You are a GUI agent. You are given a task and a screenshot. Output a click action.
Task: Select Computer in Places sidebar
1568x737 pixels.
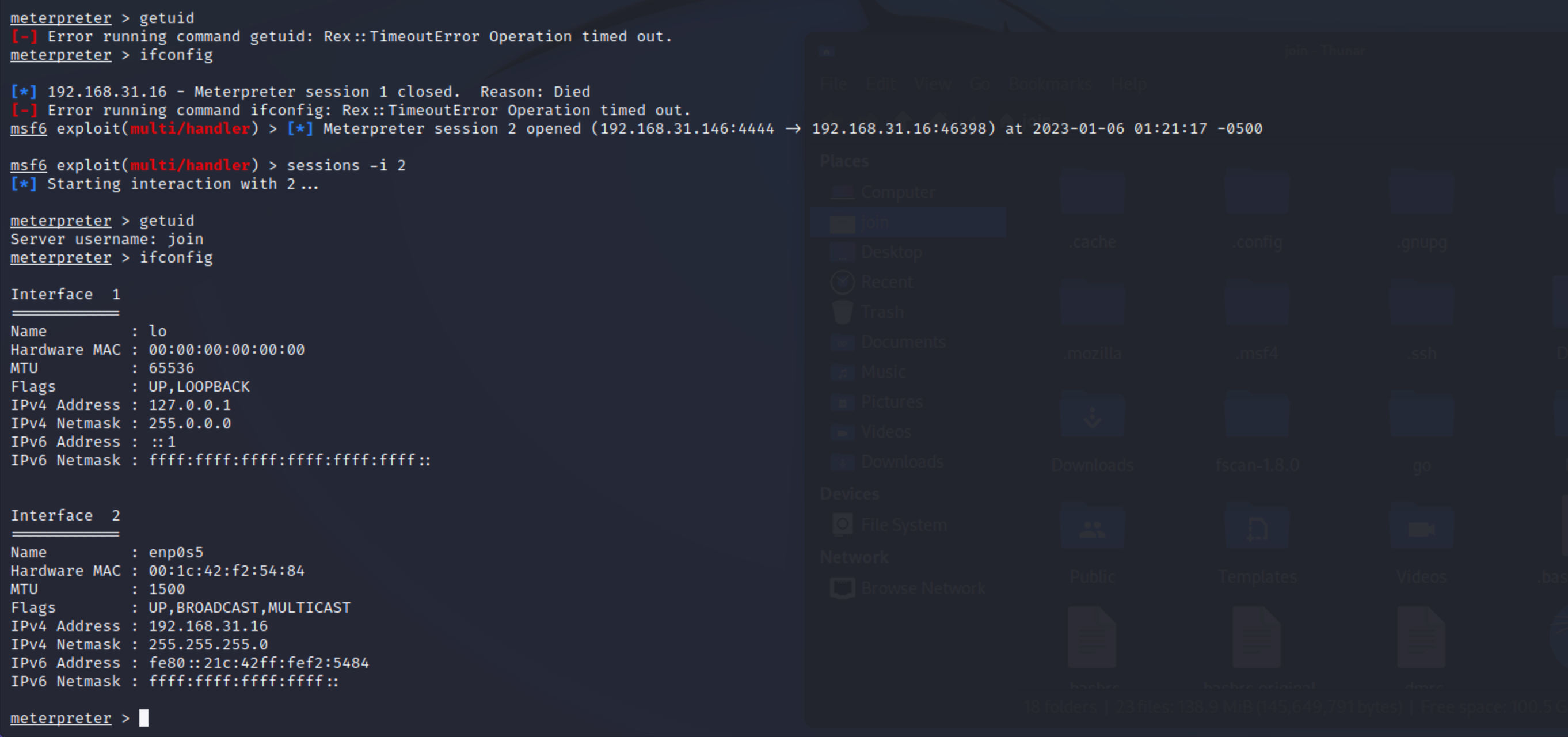coord(897,192)
